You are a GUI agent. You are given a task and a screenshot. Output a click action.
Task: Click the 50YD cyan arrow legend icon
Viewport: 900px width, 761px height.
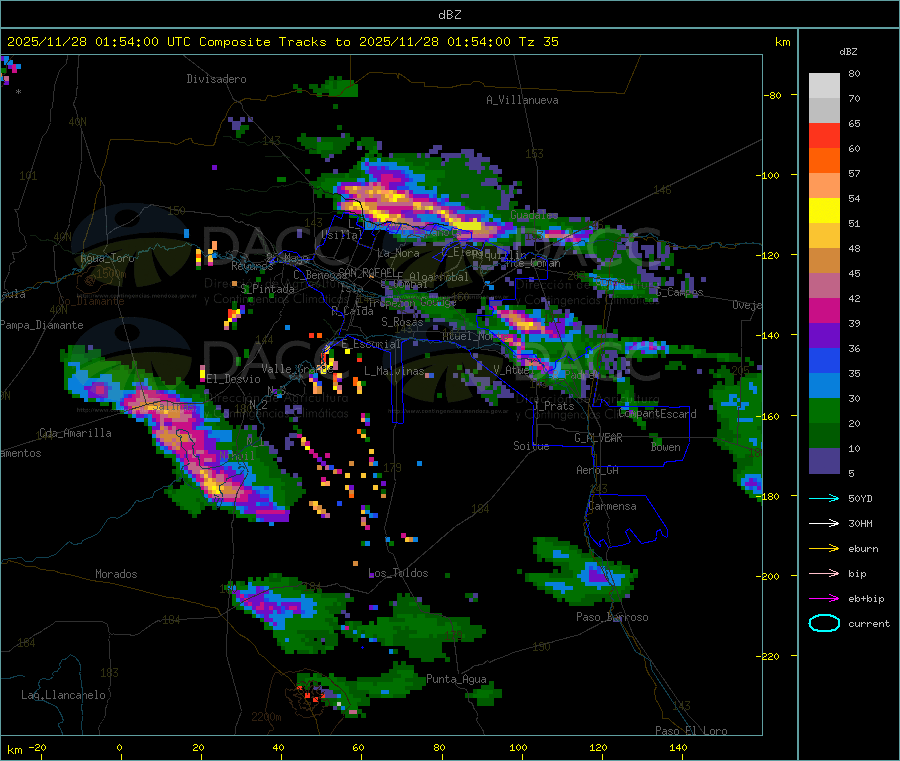click(x=824, y=498)
